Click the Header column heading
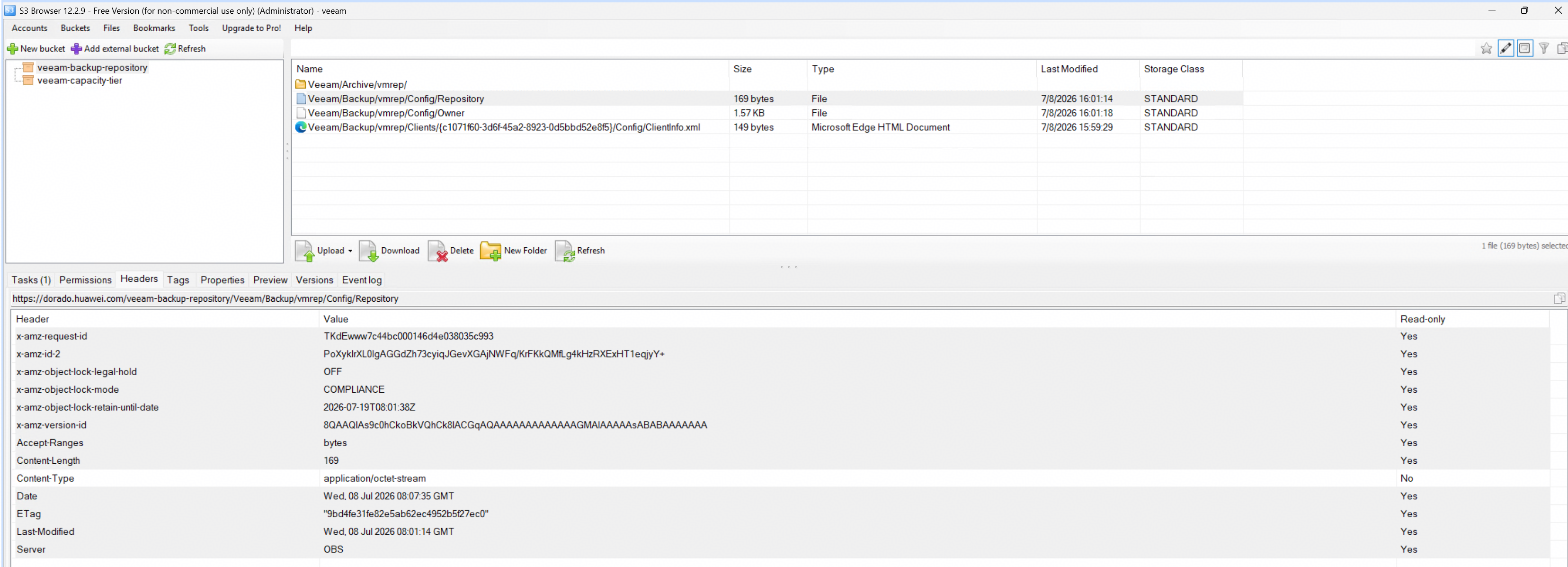 click(x=165, y=319)
